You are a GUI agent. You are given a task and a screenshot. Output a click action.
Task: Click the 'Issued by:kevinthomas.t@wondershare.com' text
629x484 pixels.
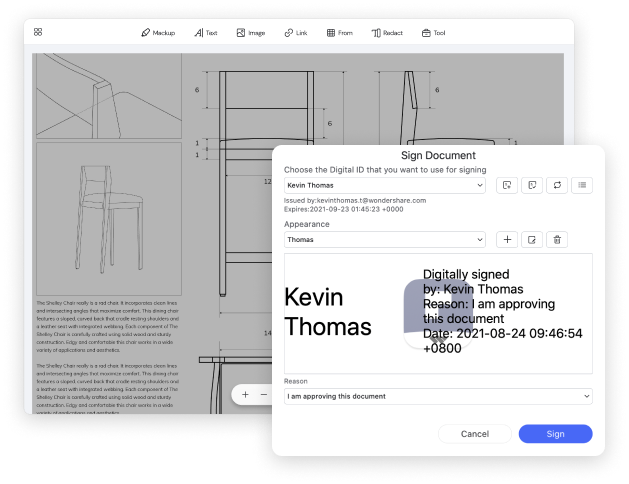[355, 200]
